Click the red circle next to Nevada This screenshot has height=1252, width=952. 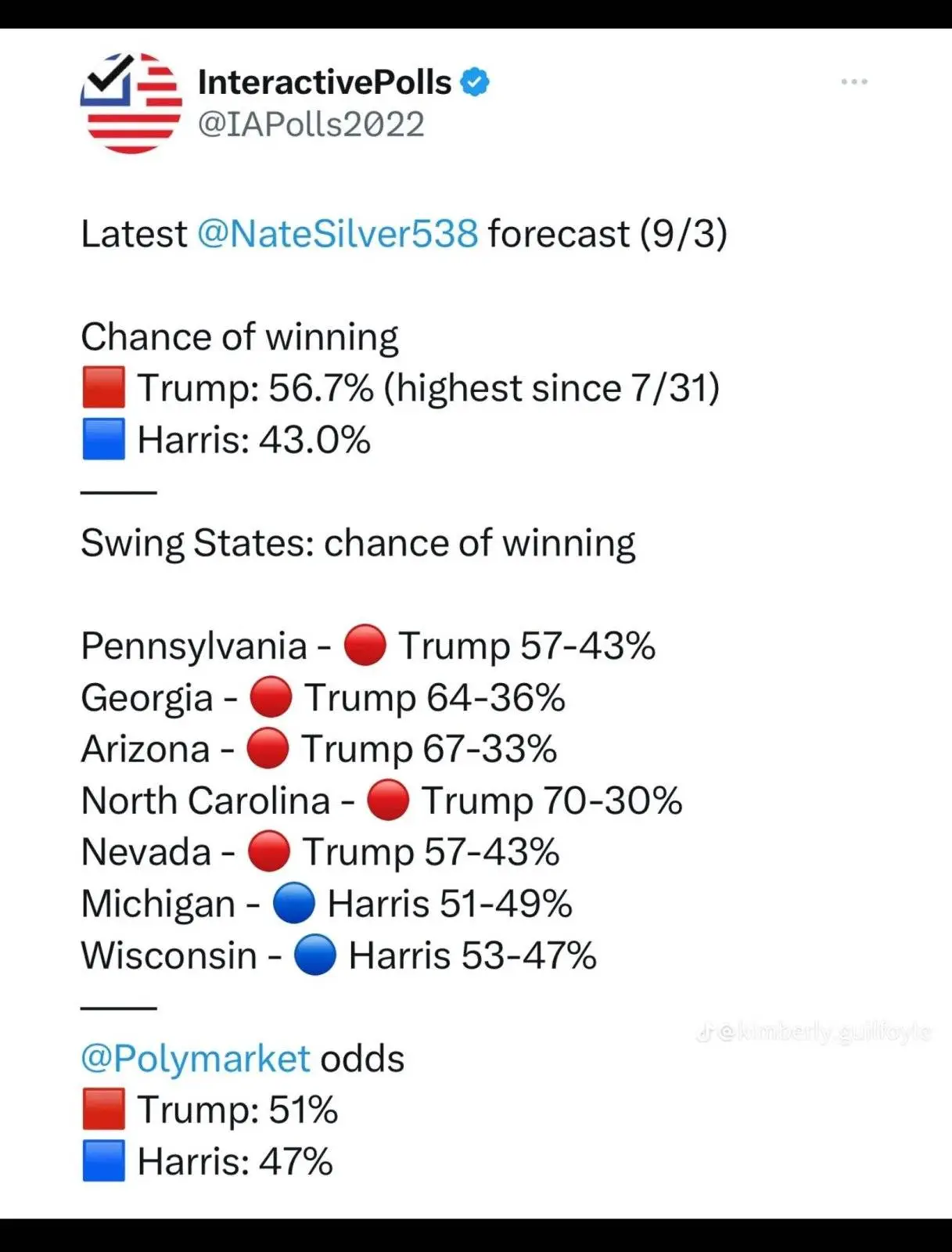coord(269,852)
